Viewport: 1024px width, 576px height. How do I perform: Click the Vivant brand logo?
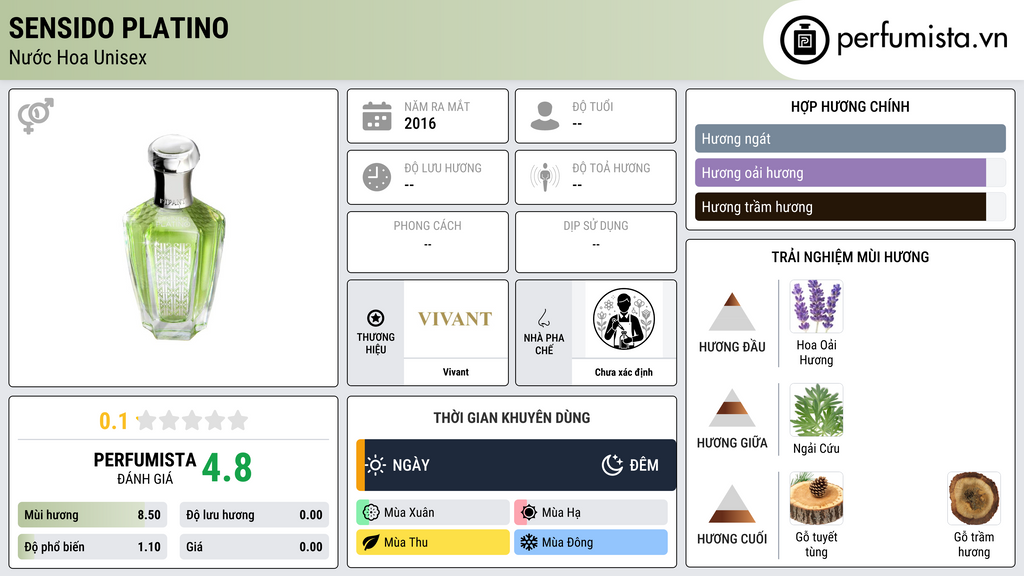coord(455,319)
